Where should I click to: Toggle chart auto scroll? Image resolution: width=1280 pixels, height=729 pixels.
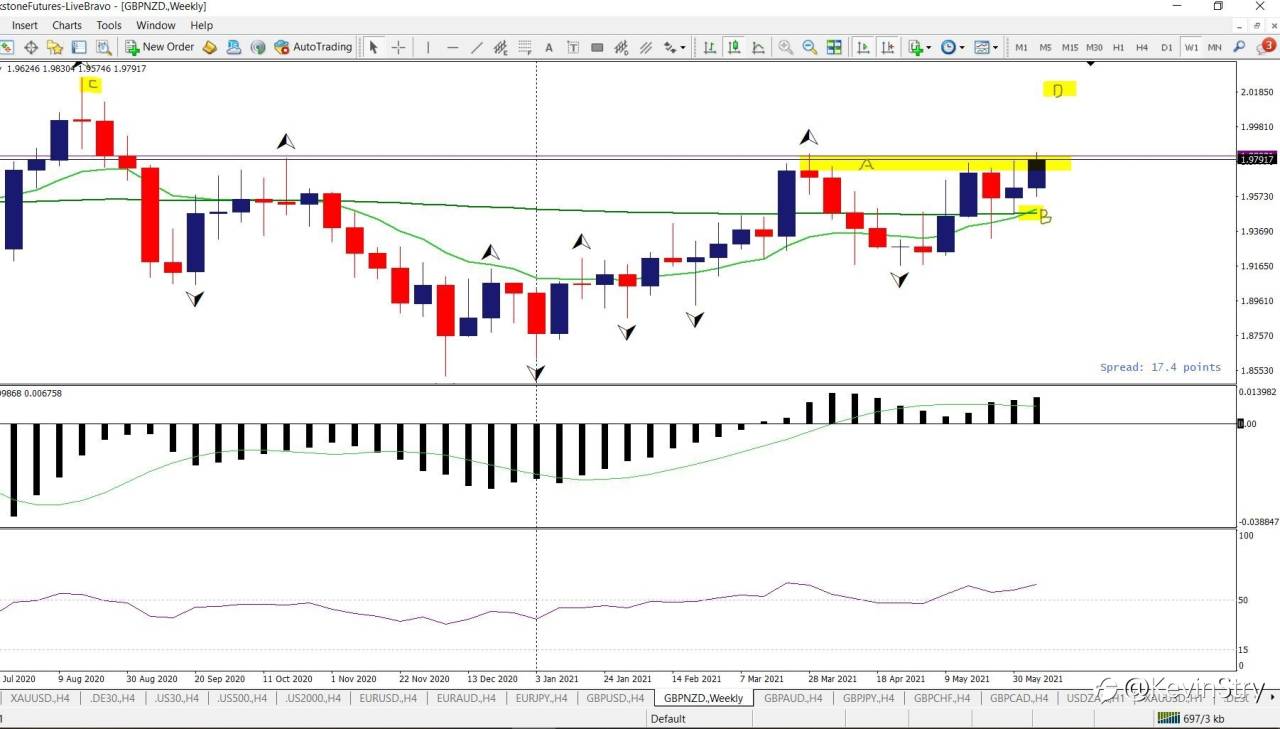863,47
